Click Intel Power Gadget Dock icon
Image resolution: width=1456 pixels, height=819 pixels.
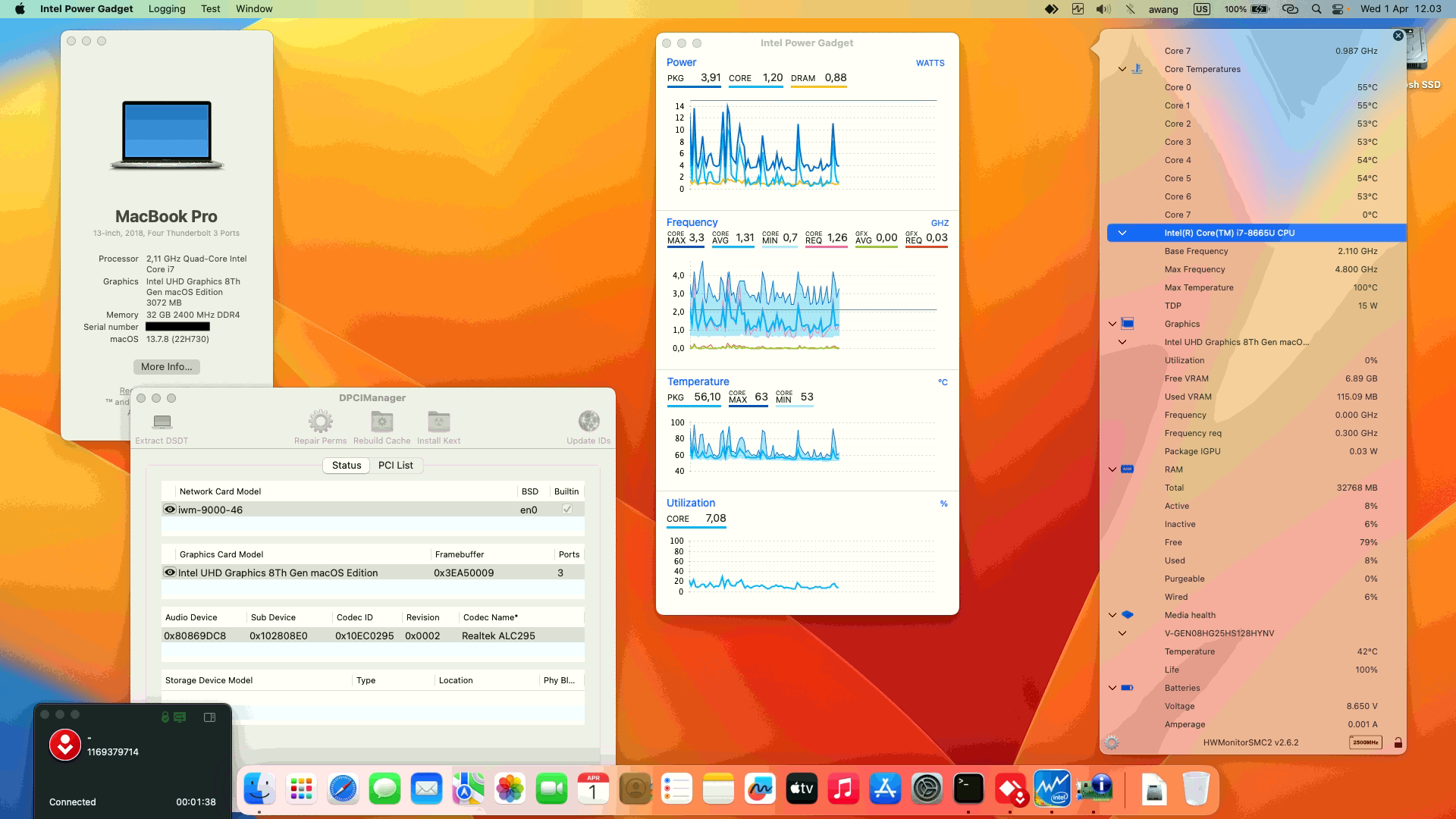[1052, 789]
